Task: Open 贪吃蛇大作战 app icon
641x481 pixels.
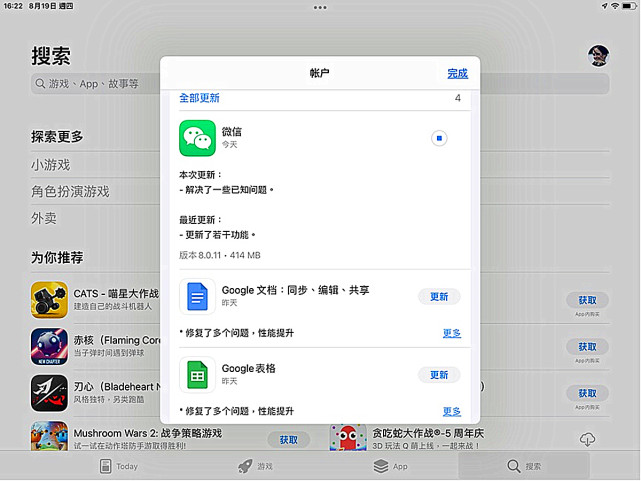Action: pos(348,437)
